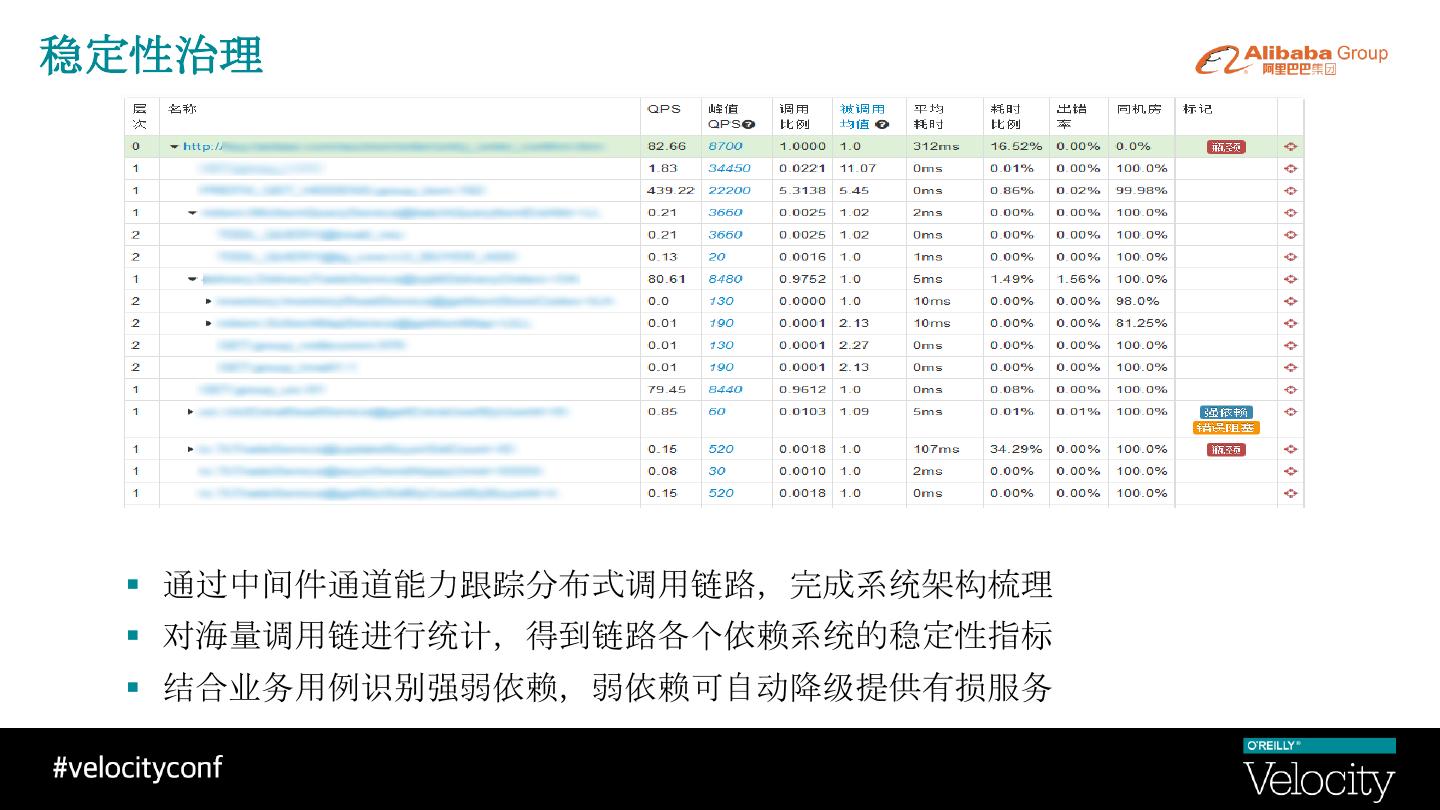Expand the row with 81.25% same-room rate
The height and width of the screenshot is (810, 1440).
click(x=209, y=323)
